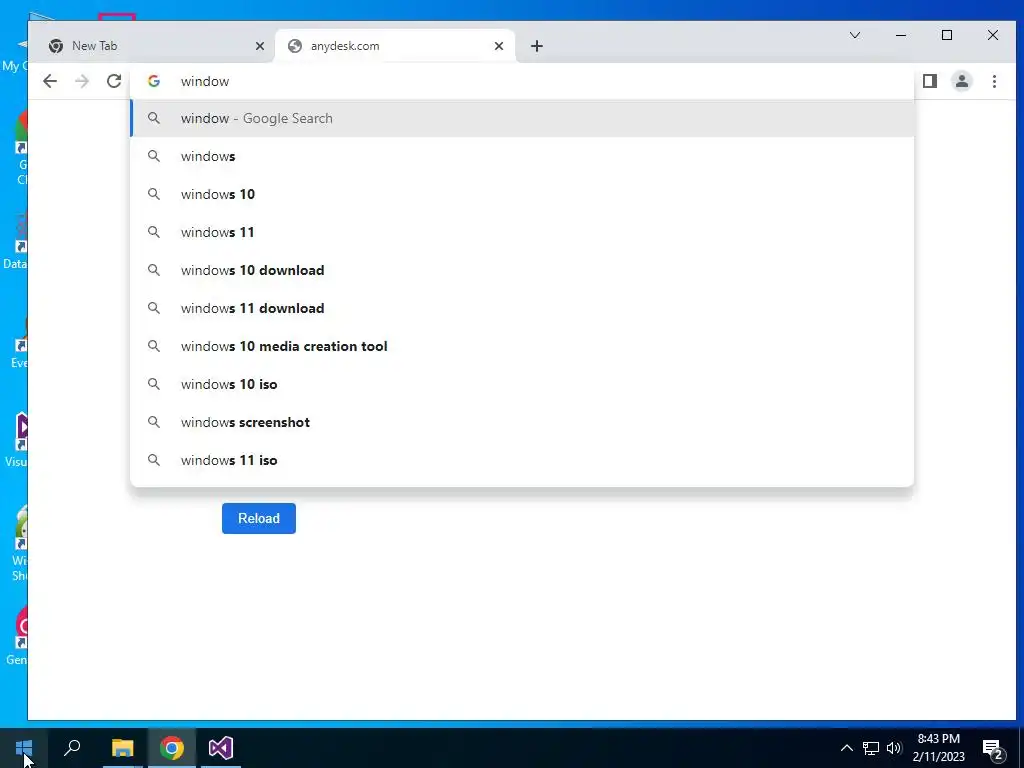Viewport: 1024px width, 768px height.
Task: Click the search icon beside 'windows screenshot'
Action: click(x=153, y=422)
